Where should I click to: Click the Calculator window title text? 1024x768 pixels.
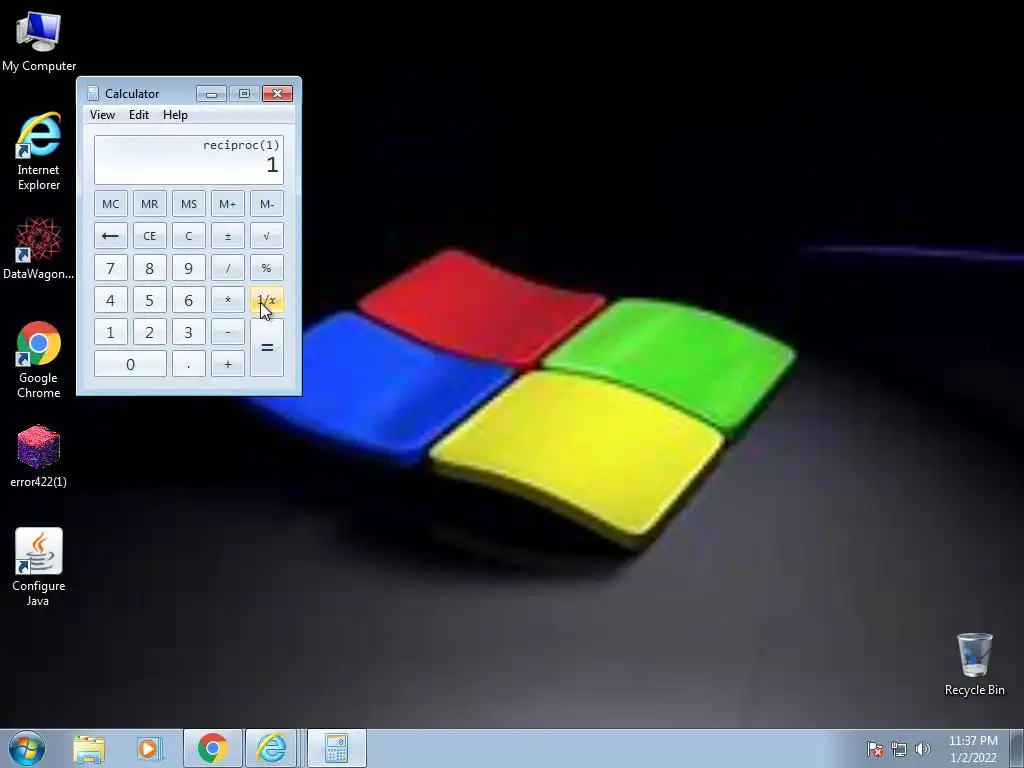(132, 94)
